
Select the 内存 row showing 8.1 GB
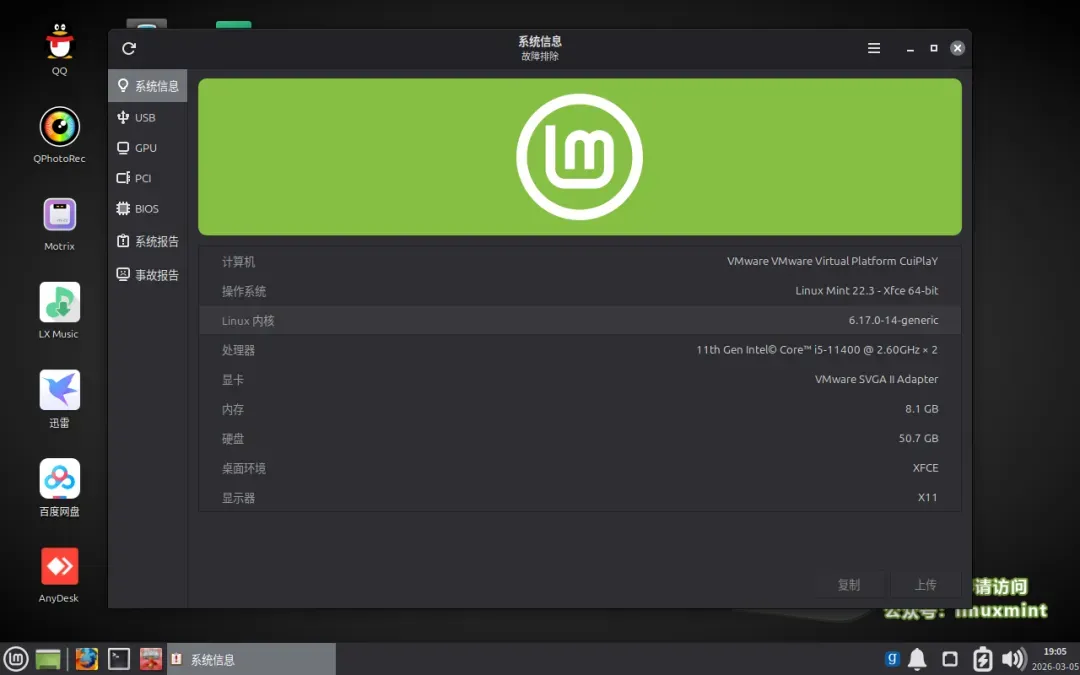580,409
